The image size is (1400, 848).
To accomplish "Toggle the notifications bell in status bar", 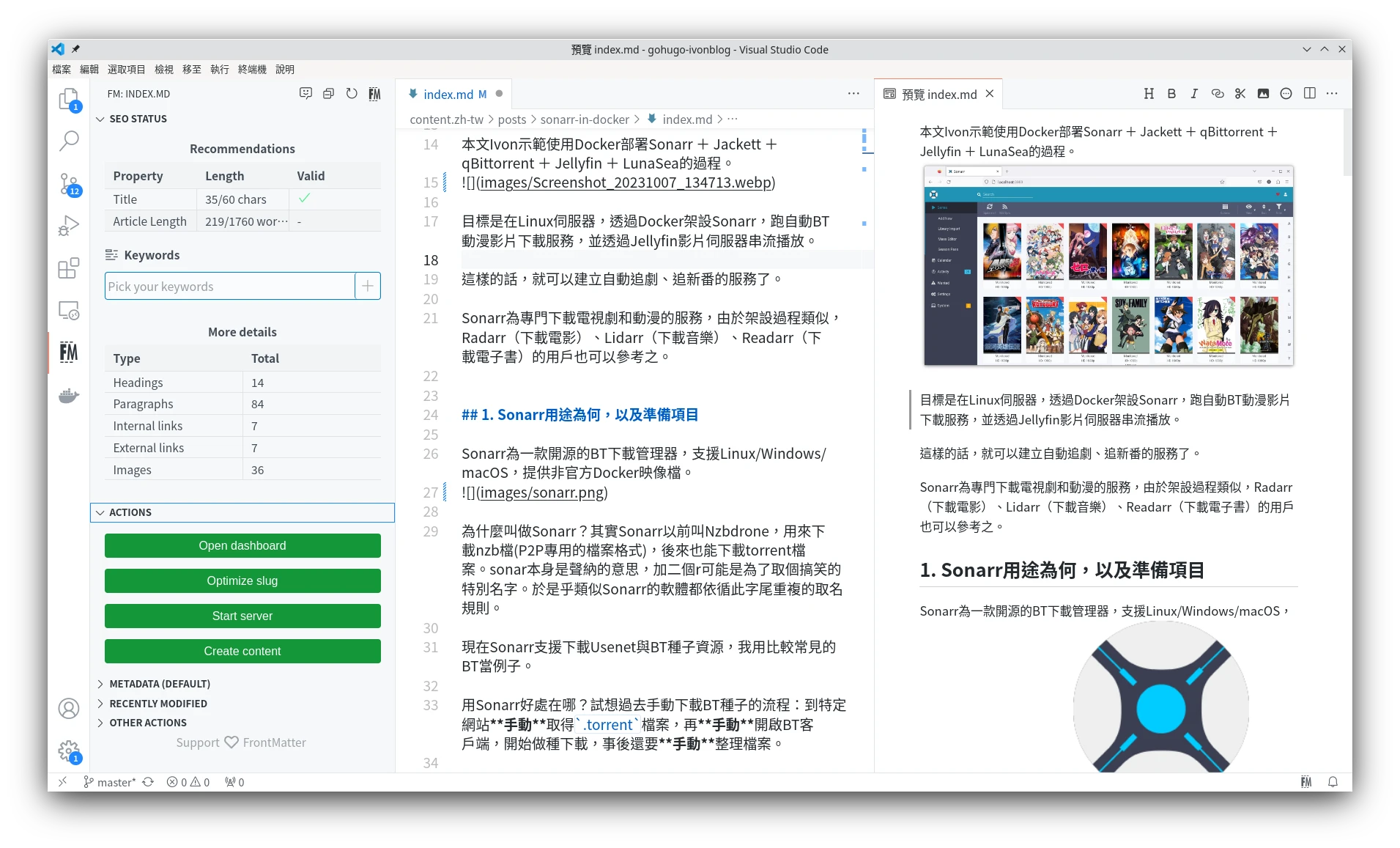I will pyautogui.click(x=1333, y=782).
